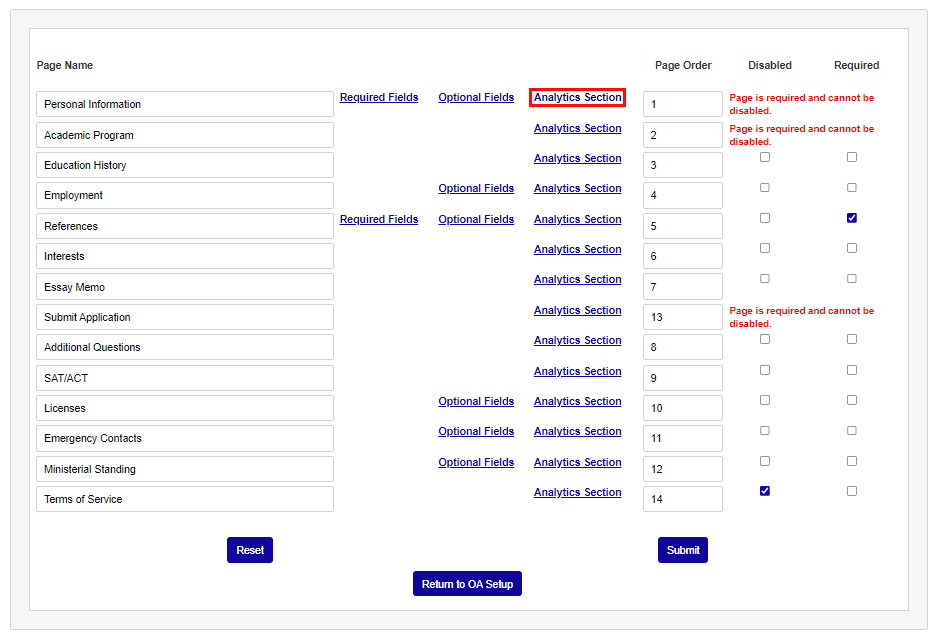936x639 pixels.
Task: Check the Disabled box for Interests
Action: click(765, 247)
